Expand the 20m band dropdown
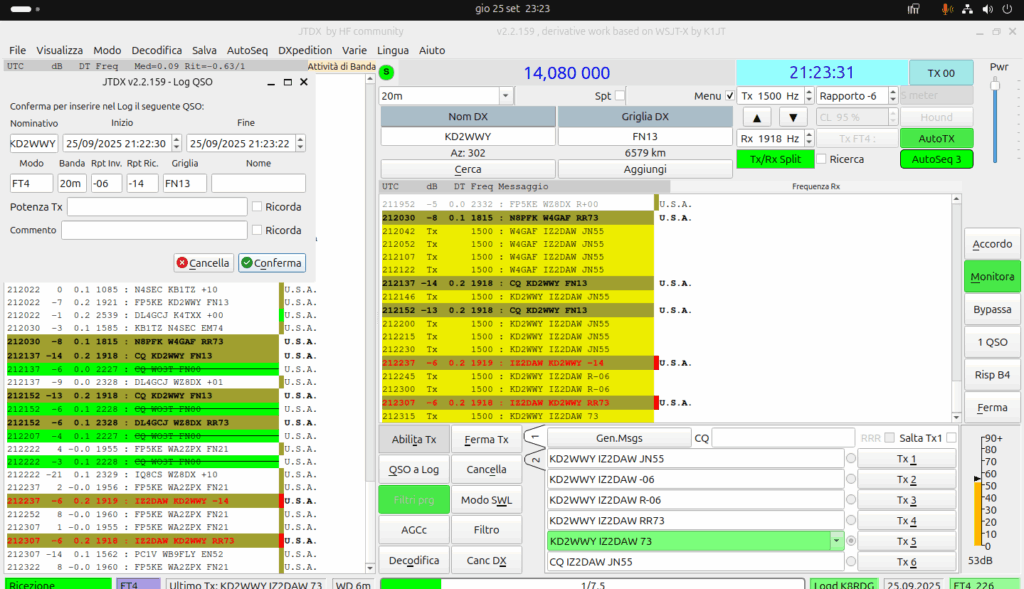 click(x=505, y=96)
